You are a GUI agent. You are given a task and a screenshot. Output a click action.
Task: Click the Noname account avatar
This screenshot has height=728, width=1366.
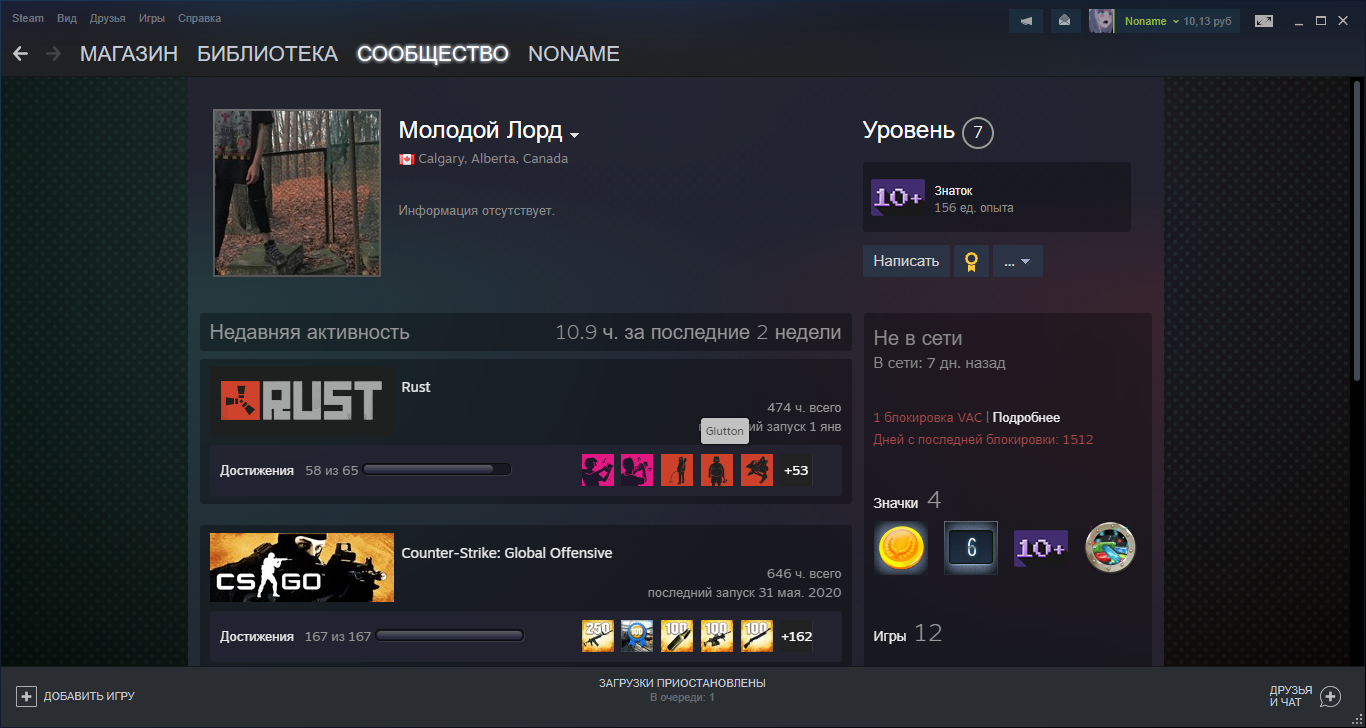[x=1101, y=21]
